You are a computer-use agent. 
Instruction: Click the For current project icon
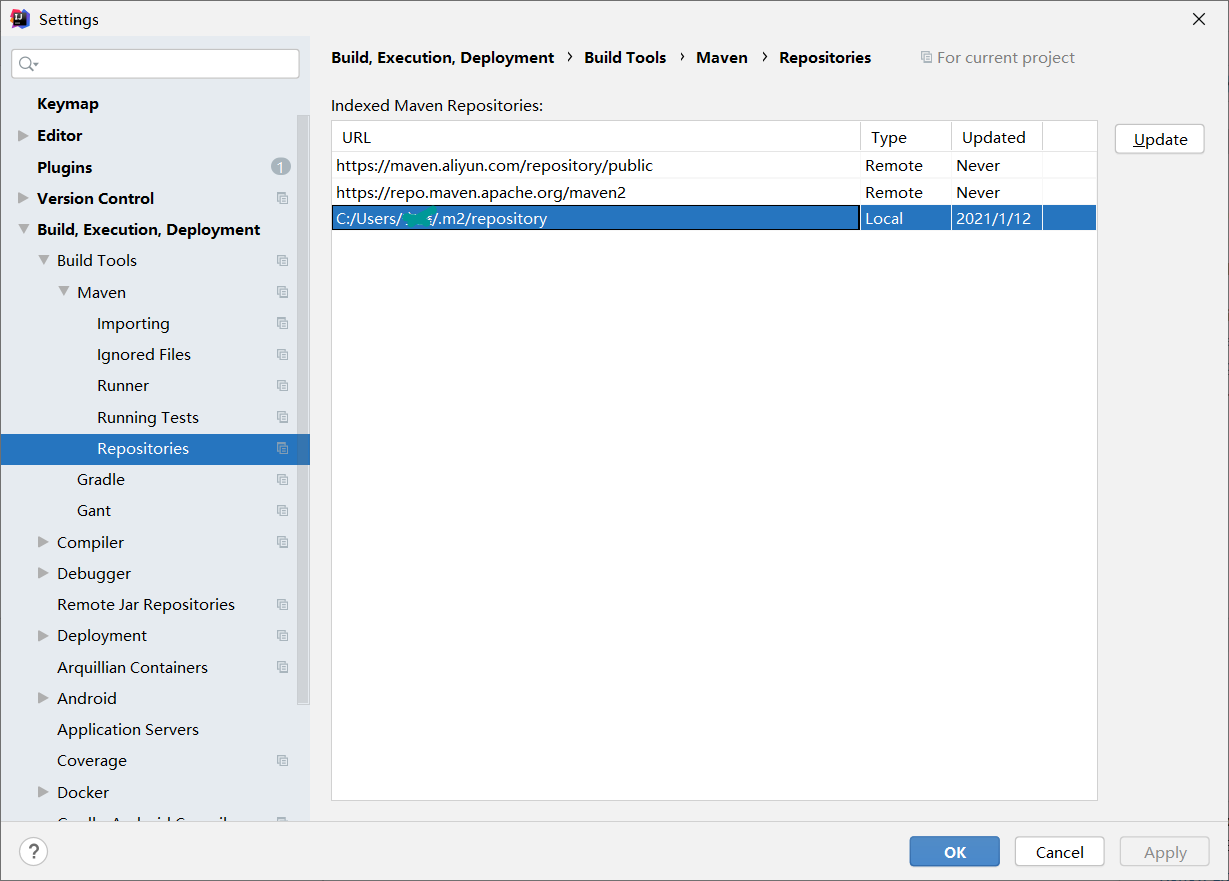coord(926,57)
